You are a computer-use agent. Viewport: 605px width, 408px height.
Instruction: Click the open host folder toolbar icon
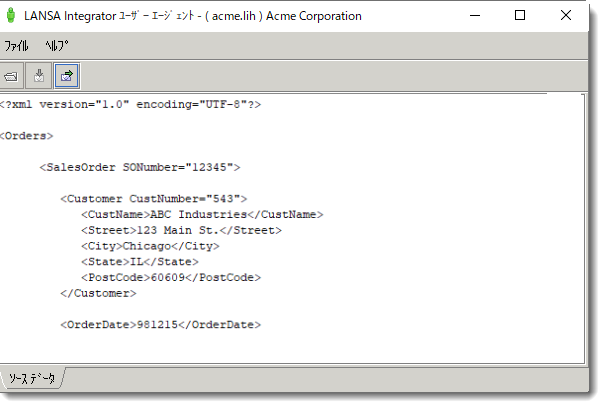(11, 76)
